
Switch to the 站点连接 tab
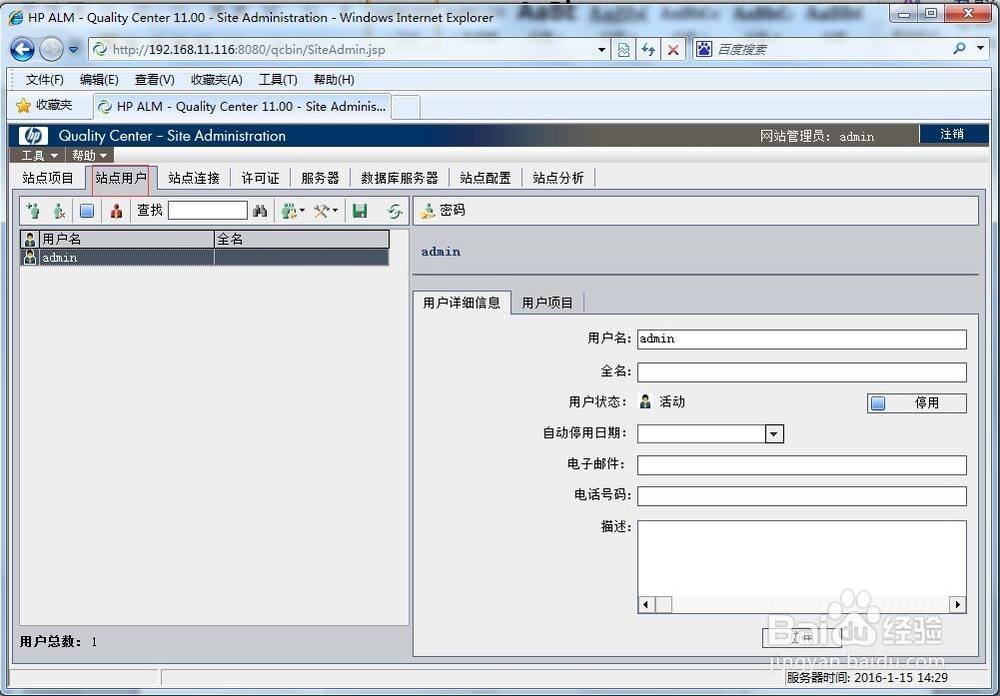[x=194, y=178]
